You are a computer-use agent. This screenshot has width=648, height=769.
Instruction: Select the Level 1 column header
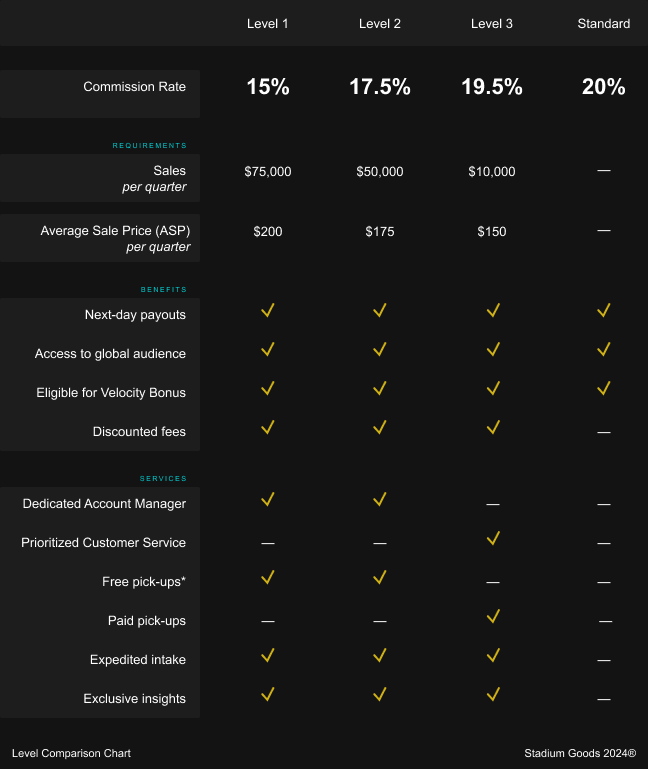[268, 23]
